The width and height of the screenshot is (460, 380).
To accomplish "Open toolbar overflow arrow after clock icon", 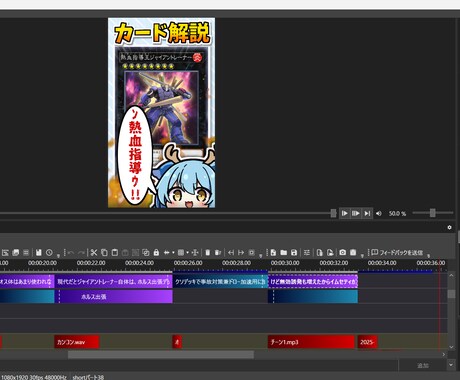I will pos(58,256).
